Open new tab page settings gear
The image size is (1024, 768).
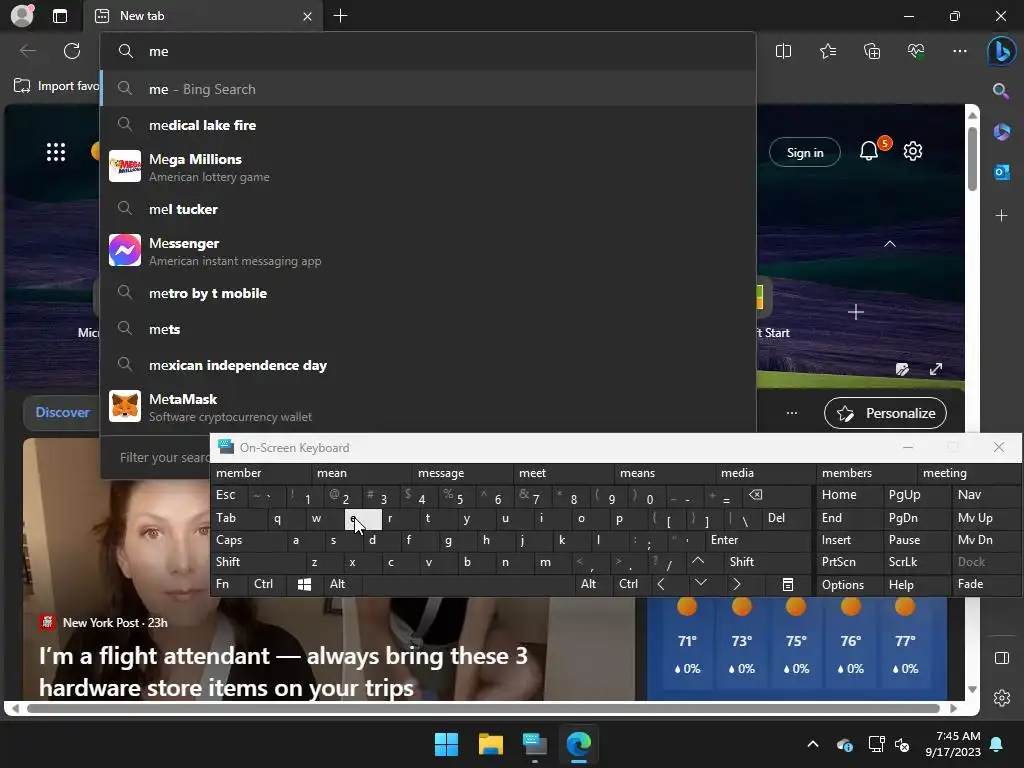pyautogui.click(x=912, y=152)
